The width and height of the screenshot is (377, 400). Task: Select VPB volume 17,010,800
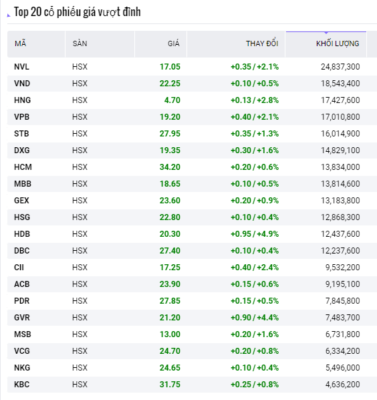point(340,117)
